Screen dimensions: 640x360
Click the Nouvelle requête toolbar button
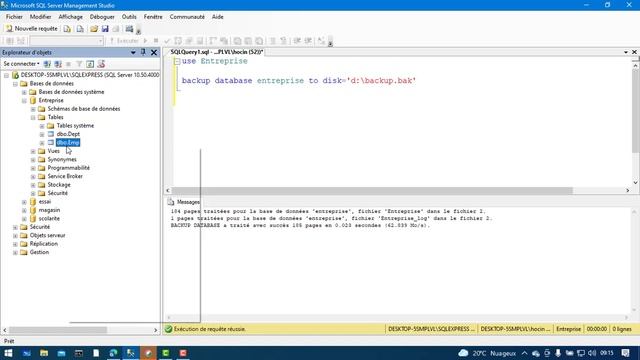click(x=32, y=29)
